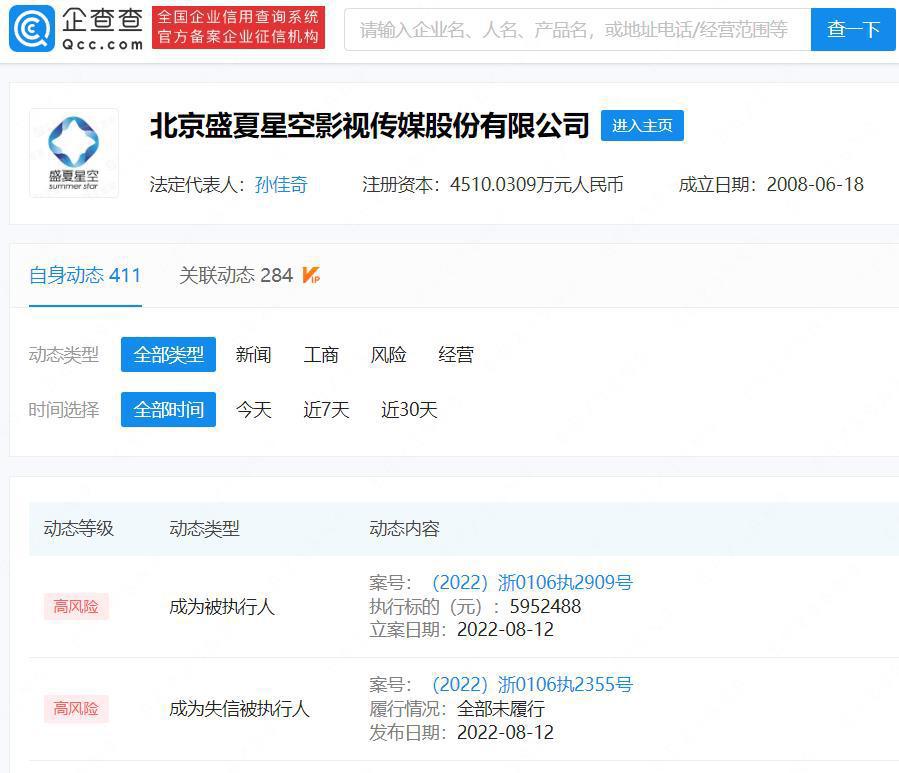Open case number (2022)浙0106执2909号 link

pos(531,582)
